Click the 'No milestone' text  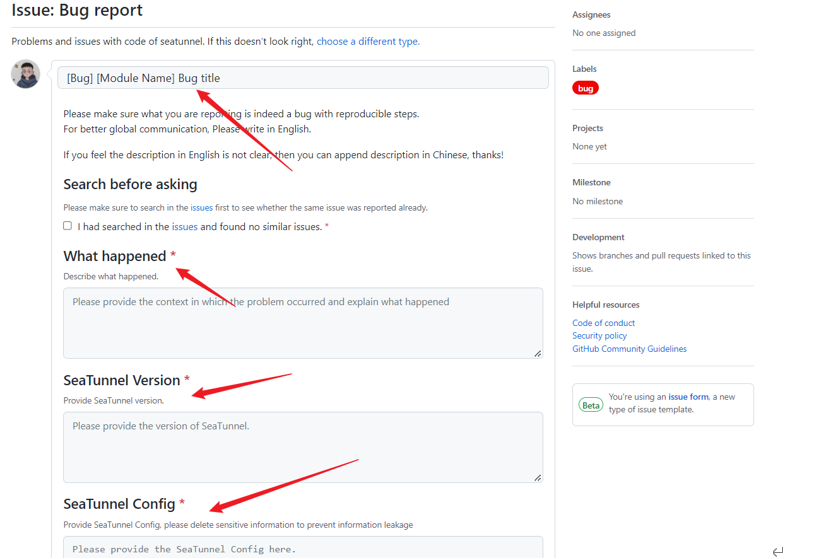(x=597, y=201)
